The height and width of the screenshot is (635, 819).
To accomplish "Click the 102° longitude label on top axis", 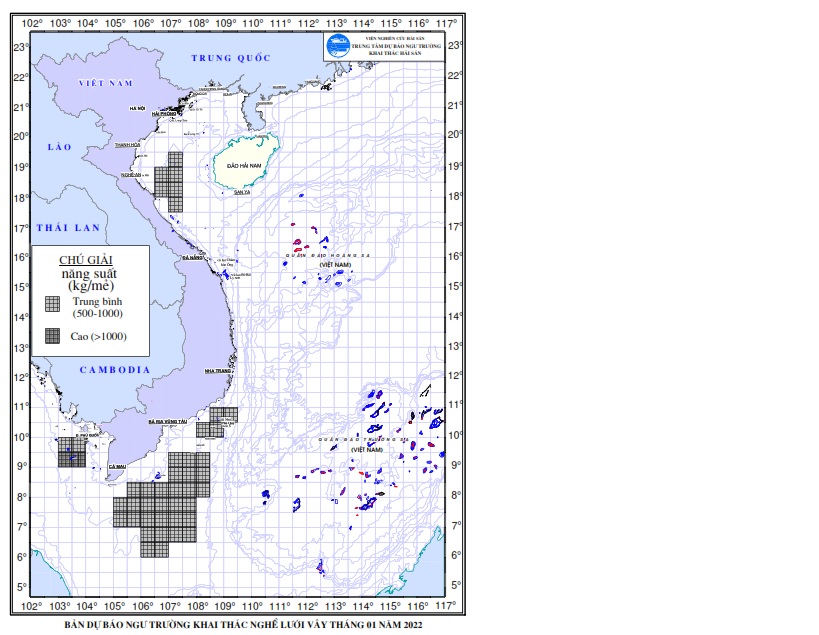I will click(32, 23).
